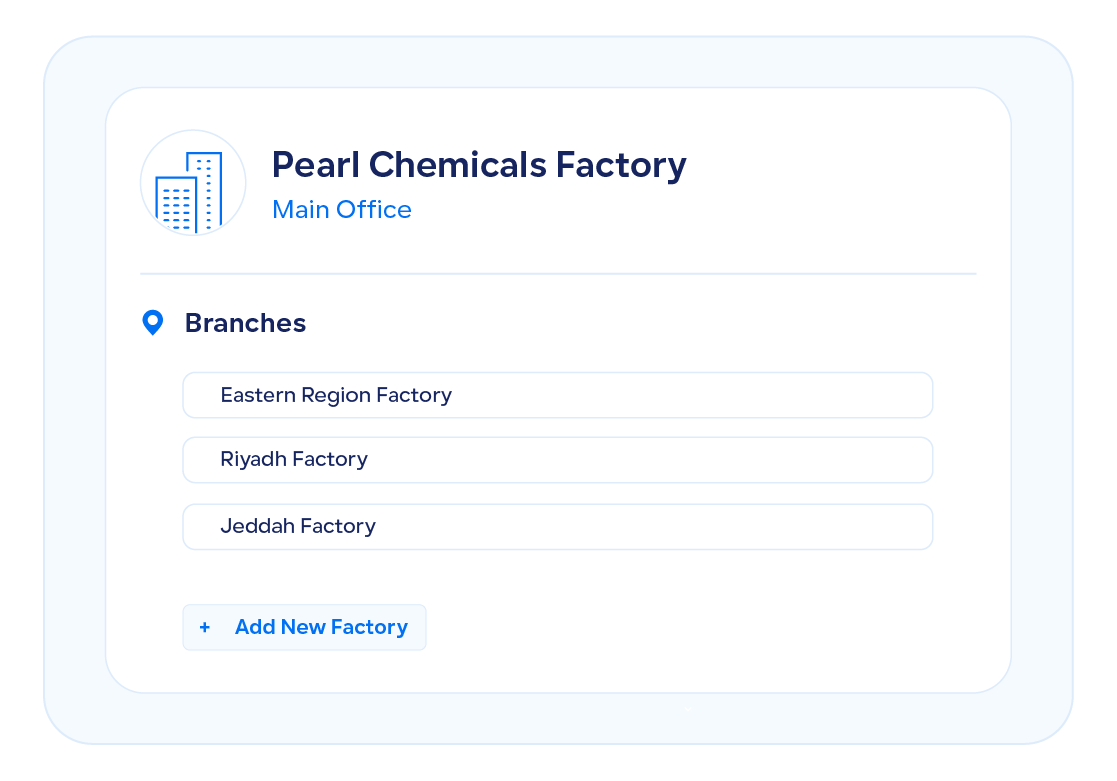Click the office buildings icon

tap(189, 191)
